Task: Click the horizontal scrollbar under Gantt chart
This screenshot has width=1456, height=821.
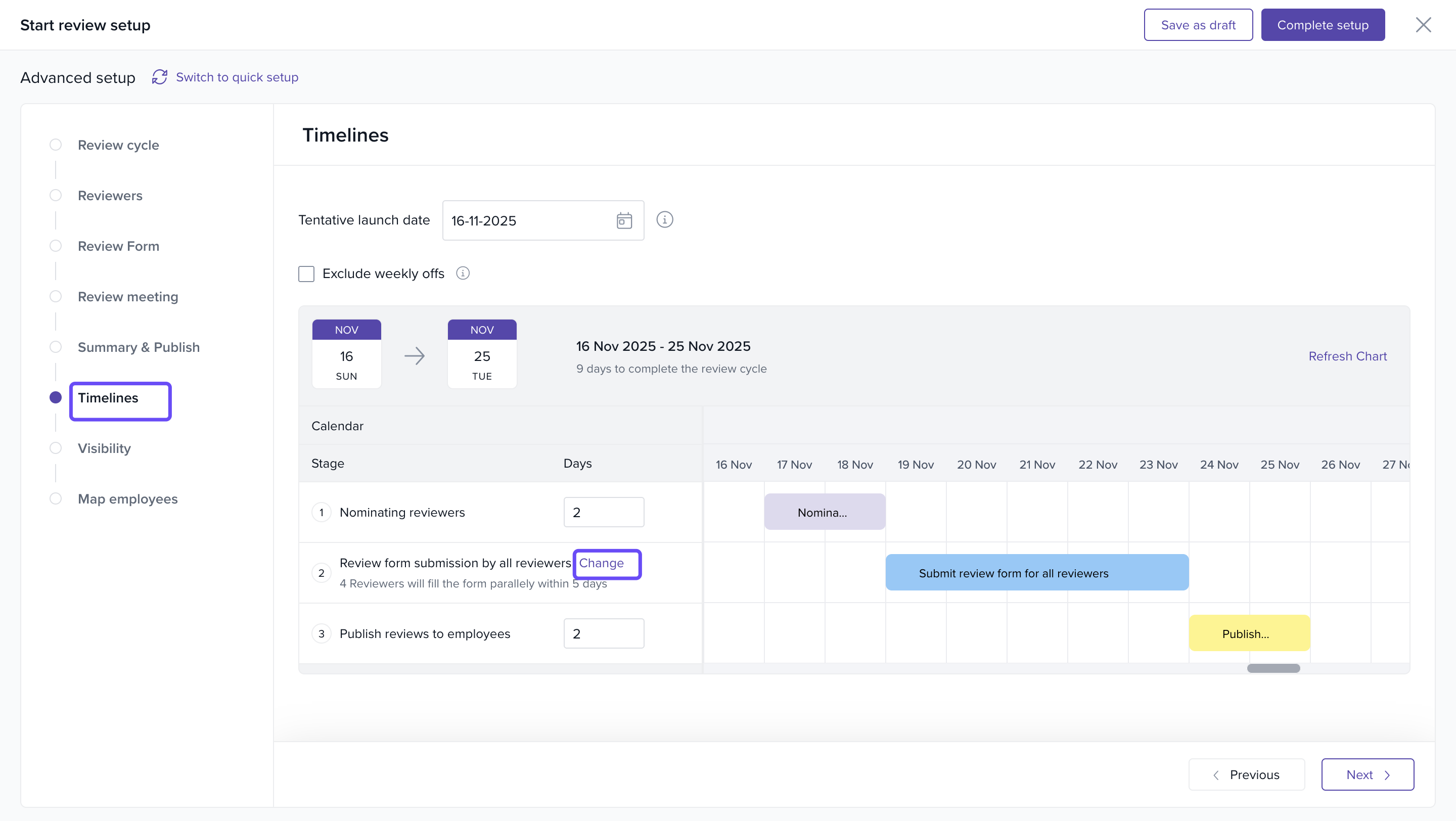Action: [x=1273, y=668]
